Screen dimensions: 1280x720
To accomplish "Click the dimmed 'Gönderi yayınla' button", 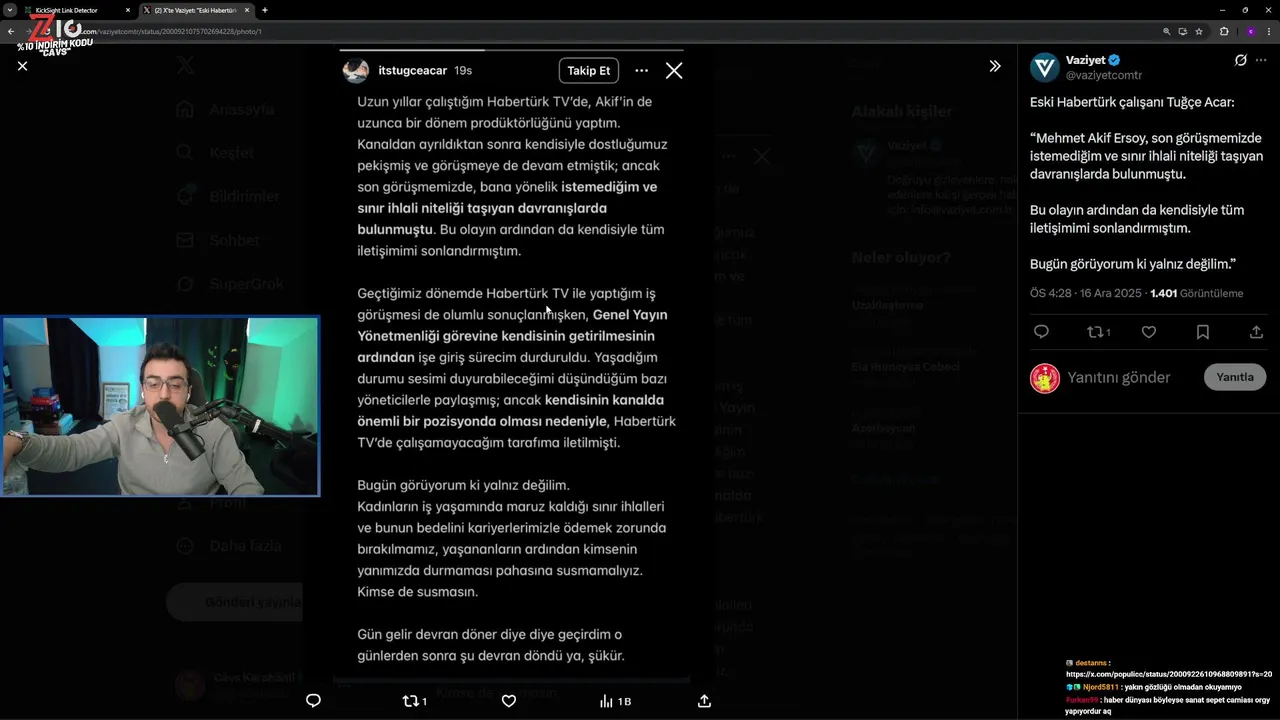I will click(x=236, y=602).
